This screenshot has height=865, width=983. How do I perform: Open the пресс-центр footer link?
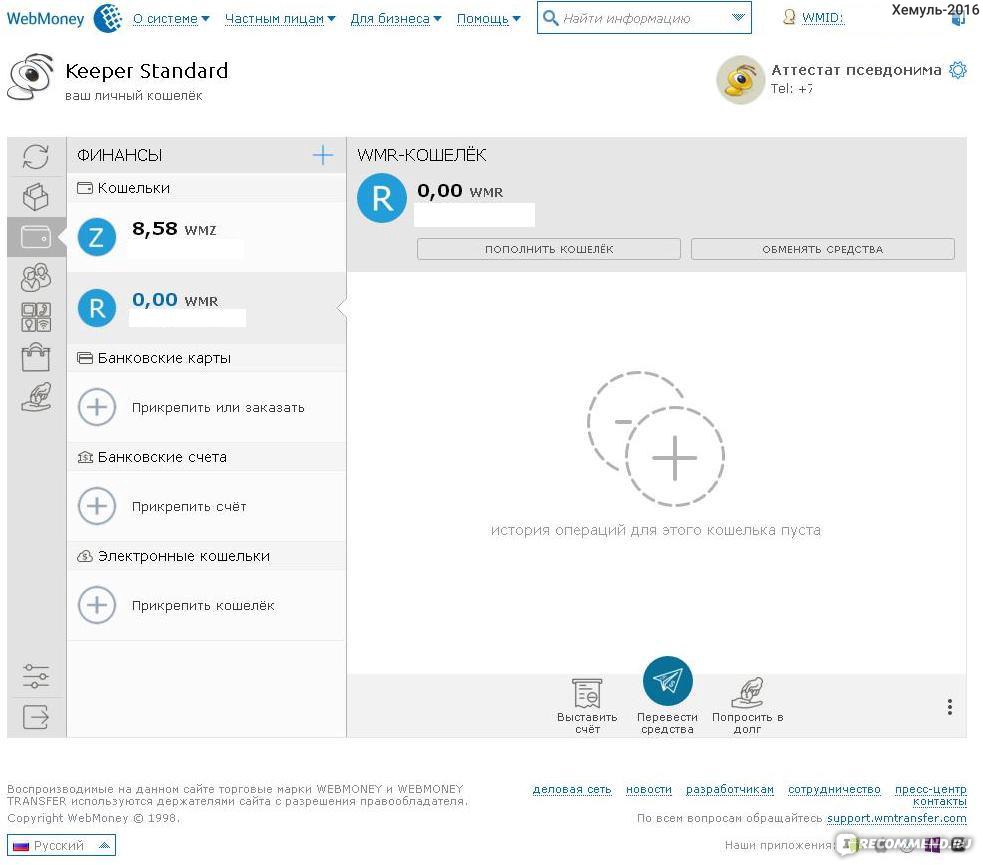(x=930, y=789)
